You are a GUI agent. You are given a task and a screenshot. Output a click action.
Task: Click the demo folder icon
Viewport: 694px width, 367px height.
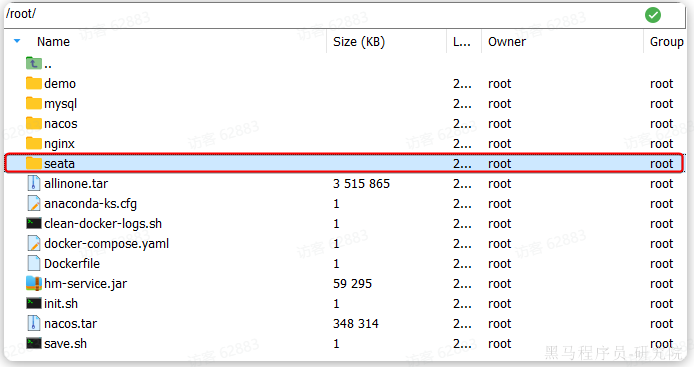pos(34,83)
